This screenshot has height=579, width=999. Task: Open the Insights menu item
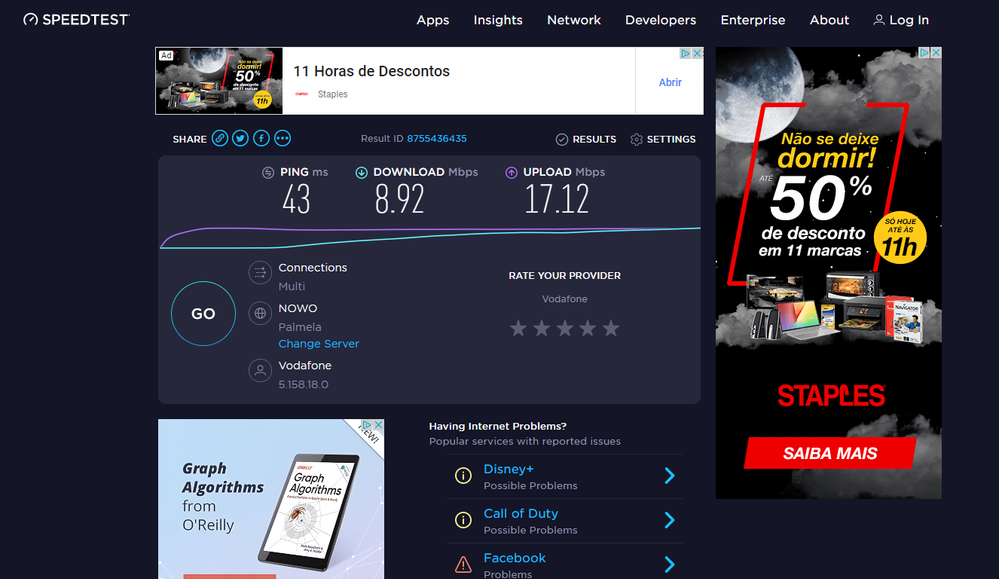[498, 20]
